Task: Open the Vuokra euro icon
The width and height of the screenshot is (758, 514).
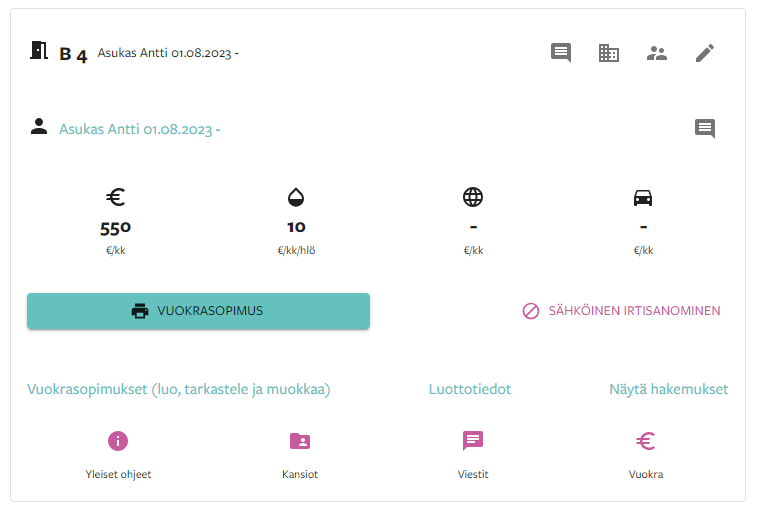Action: coord(645,441)
